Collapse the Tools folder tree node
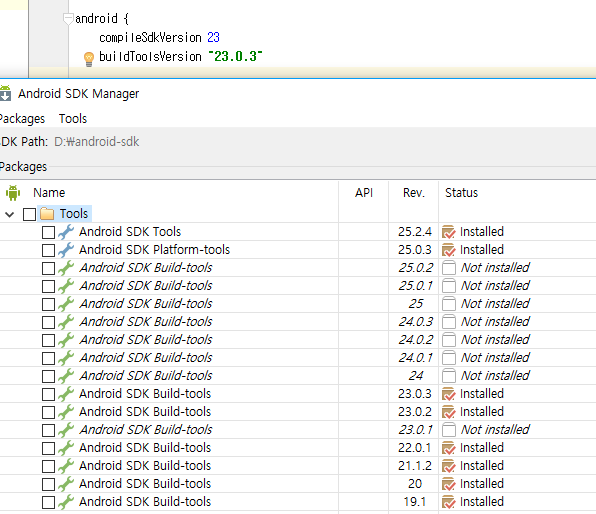Viewport: 596px width, 514px height. (10, 214)
